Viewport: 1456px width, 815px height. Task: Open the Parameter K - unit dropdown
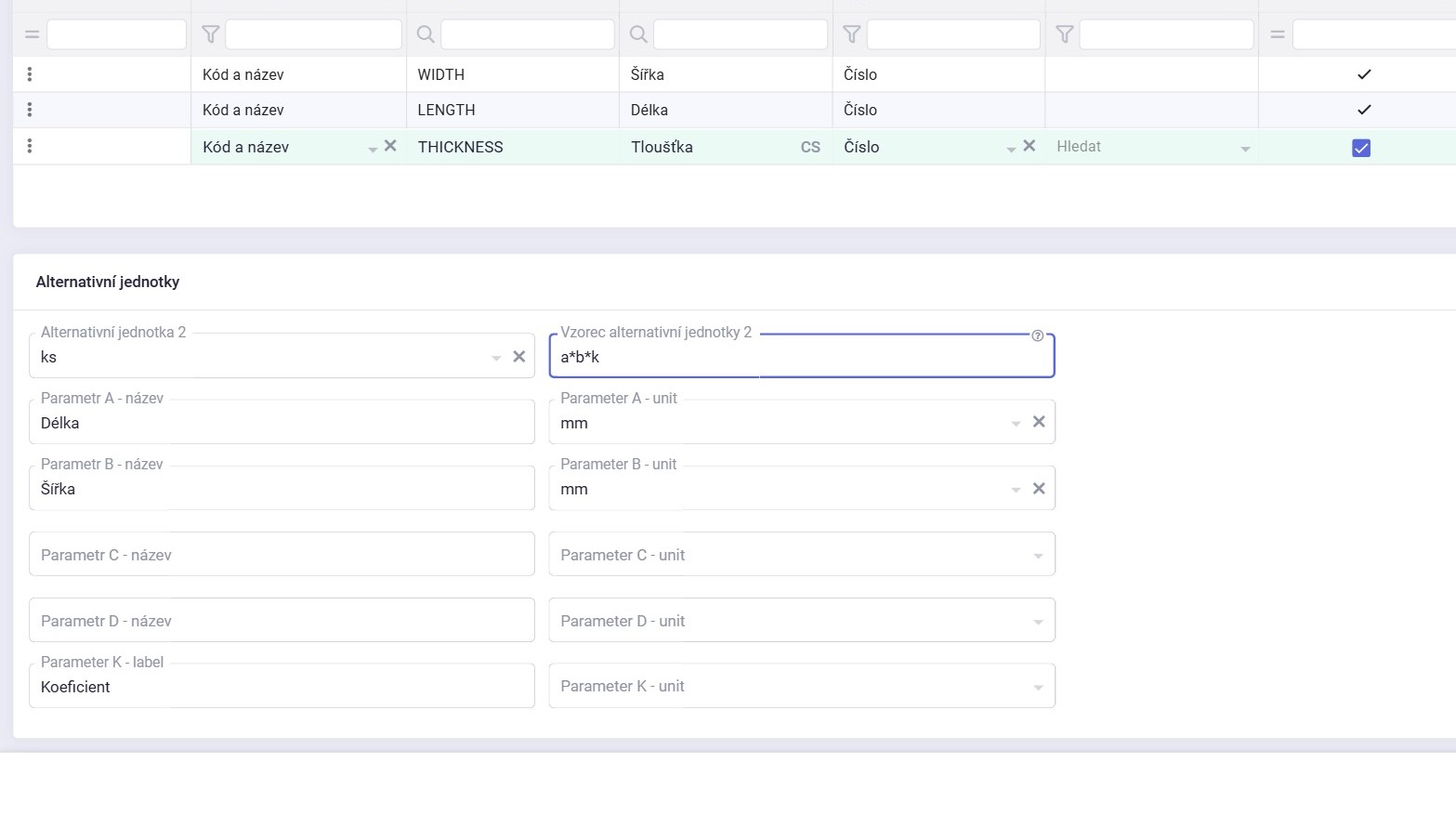coord(1038,688)
